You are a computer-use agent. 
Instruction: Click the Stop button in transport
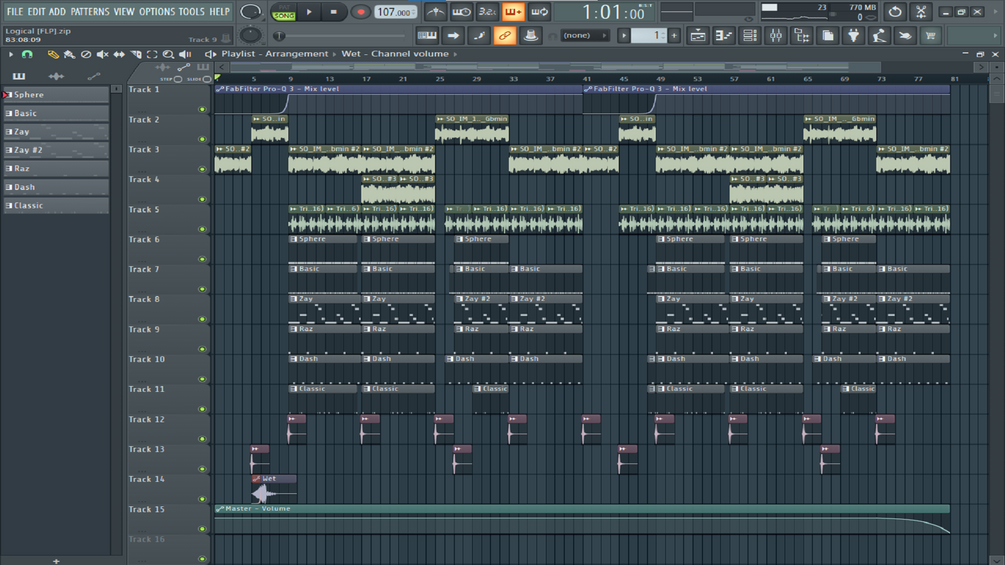tap(333, 12)
